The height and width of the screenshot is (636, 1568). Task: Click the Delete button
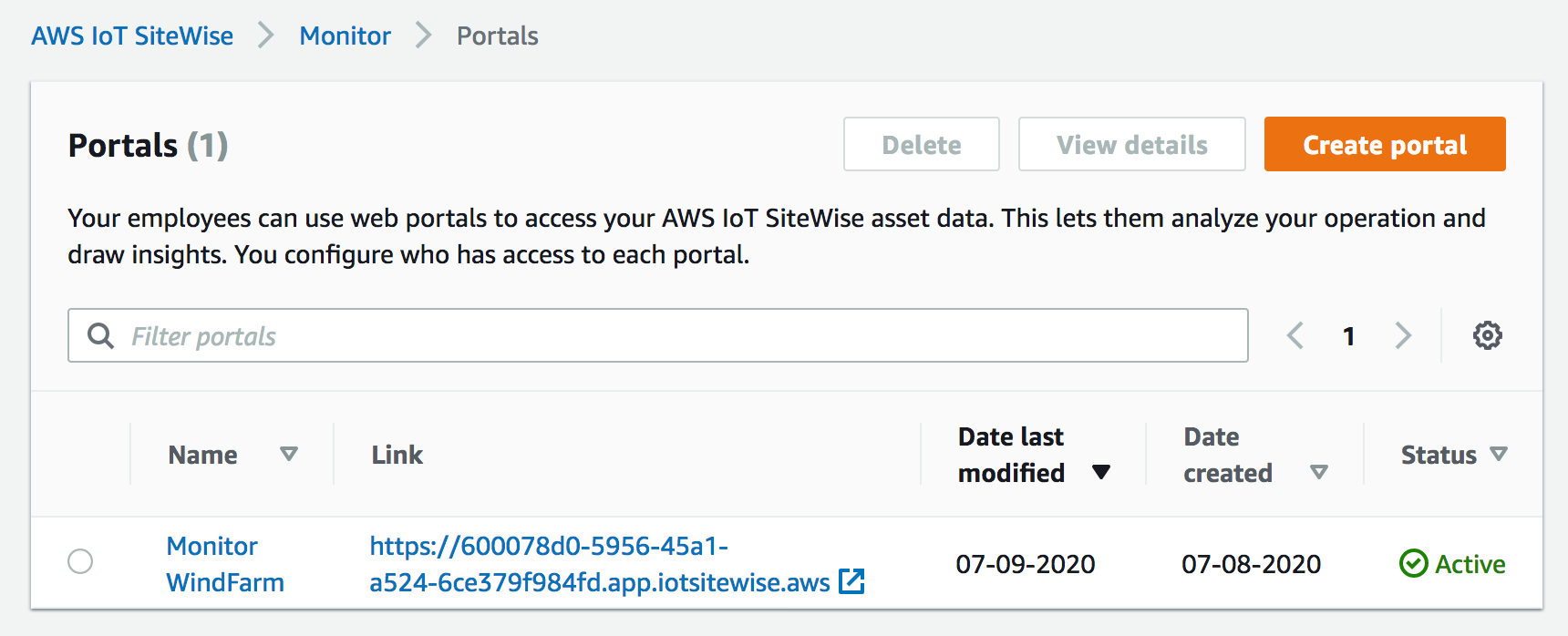921,145
